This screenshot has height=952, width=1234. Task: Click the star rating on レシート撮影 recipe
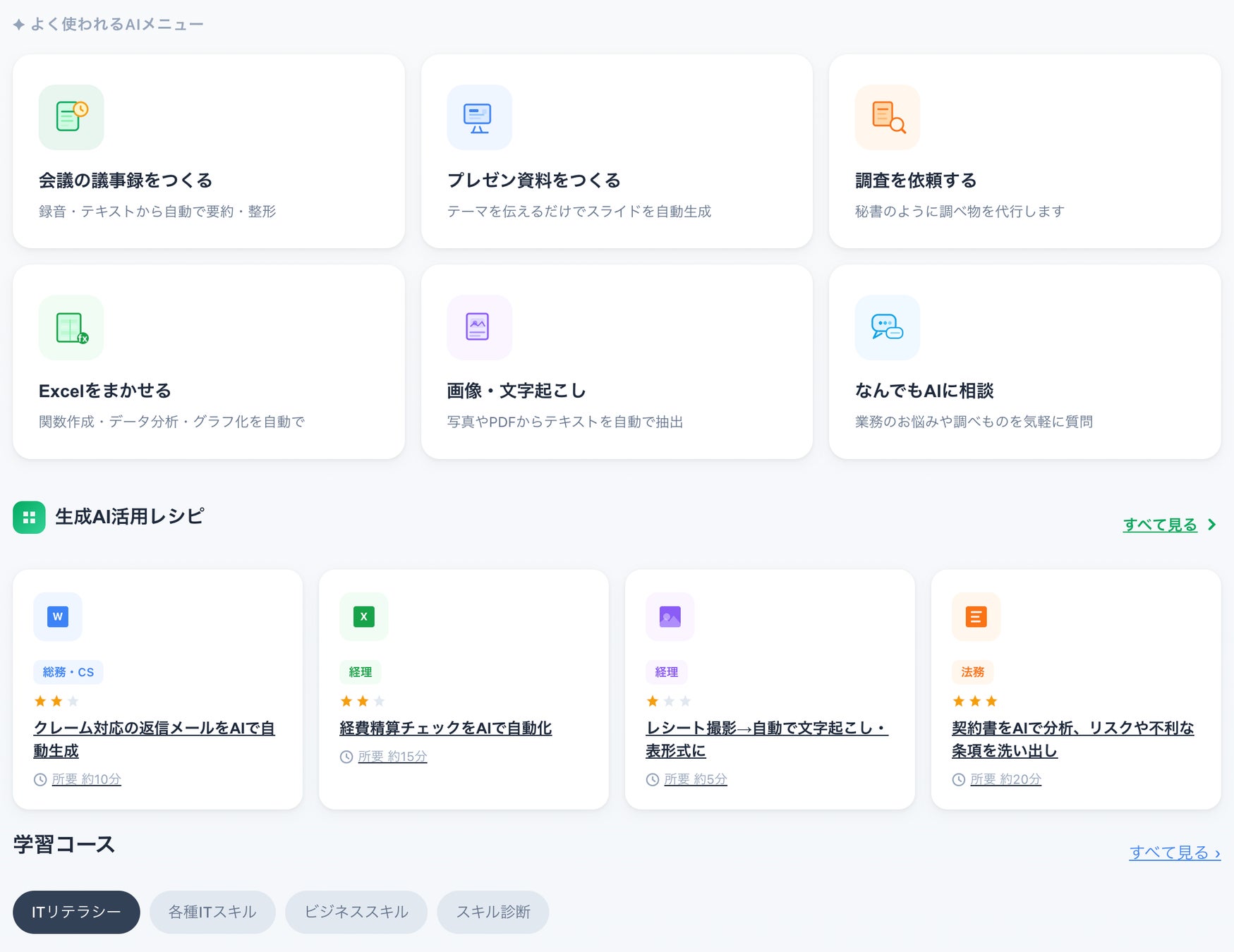pos(669,701)
